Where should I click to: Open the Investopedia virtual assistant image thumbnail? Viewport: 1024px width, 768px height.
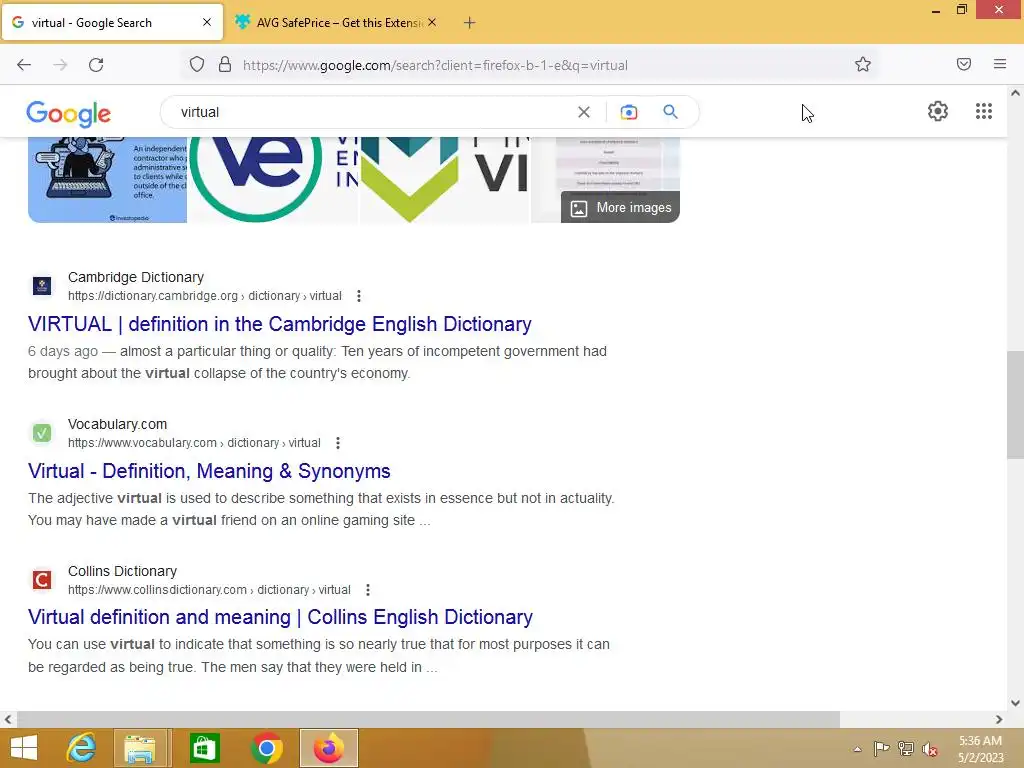click(108, 180)
